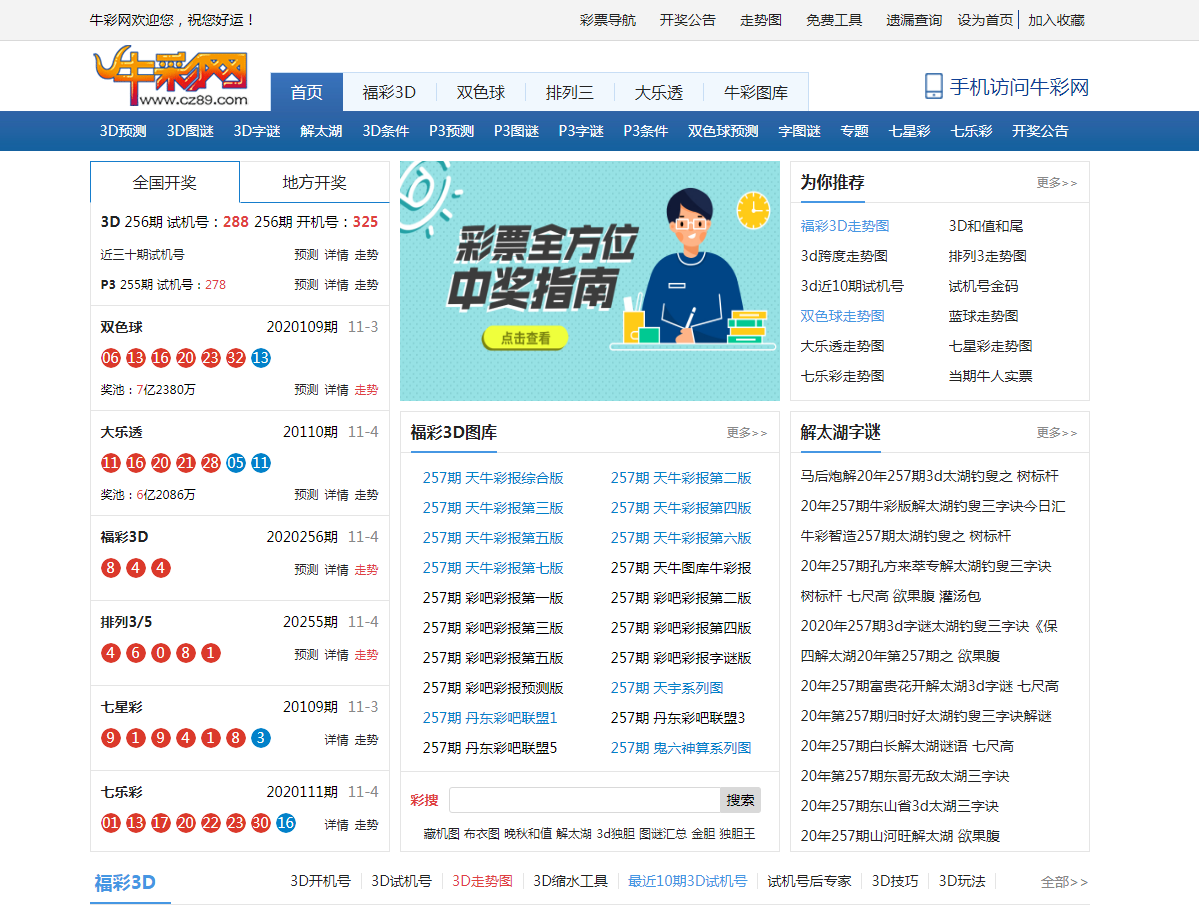Click the 走势 link for 双色球
The width and height of the screenshot is (1199, 912).
(366, 390)
